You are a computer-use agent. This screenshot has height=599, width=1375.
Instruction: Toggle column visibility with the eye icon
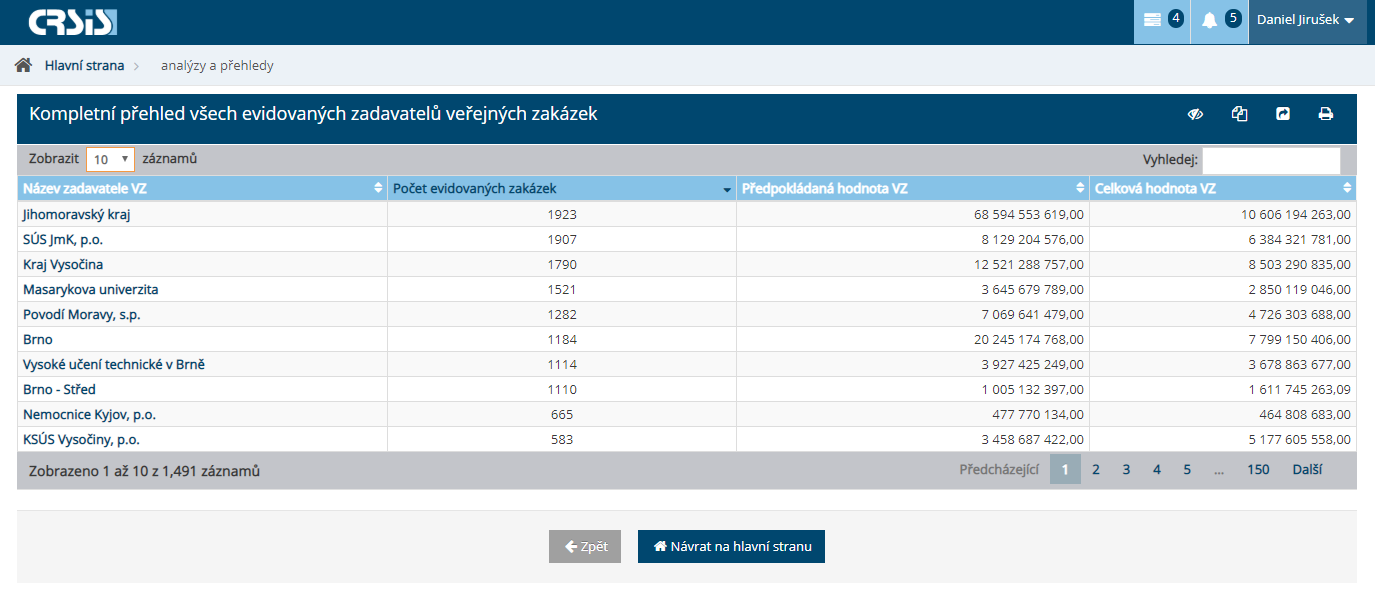pos(1195,114)
